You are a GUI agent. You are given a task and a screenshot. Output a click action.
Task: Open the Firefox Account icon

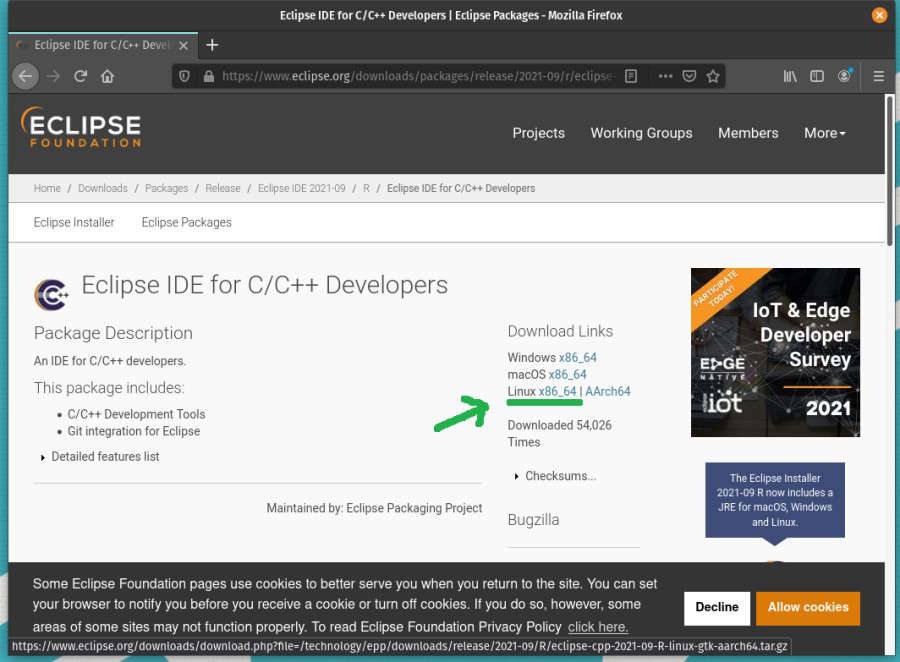[x=844, y=76]
